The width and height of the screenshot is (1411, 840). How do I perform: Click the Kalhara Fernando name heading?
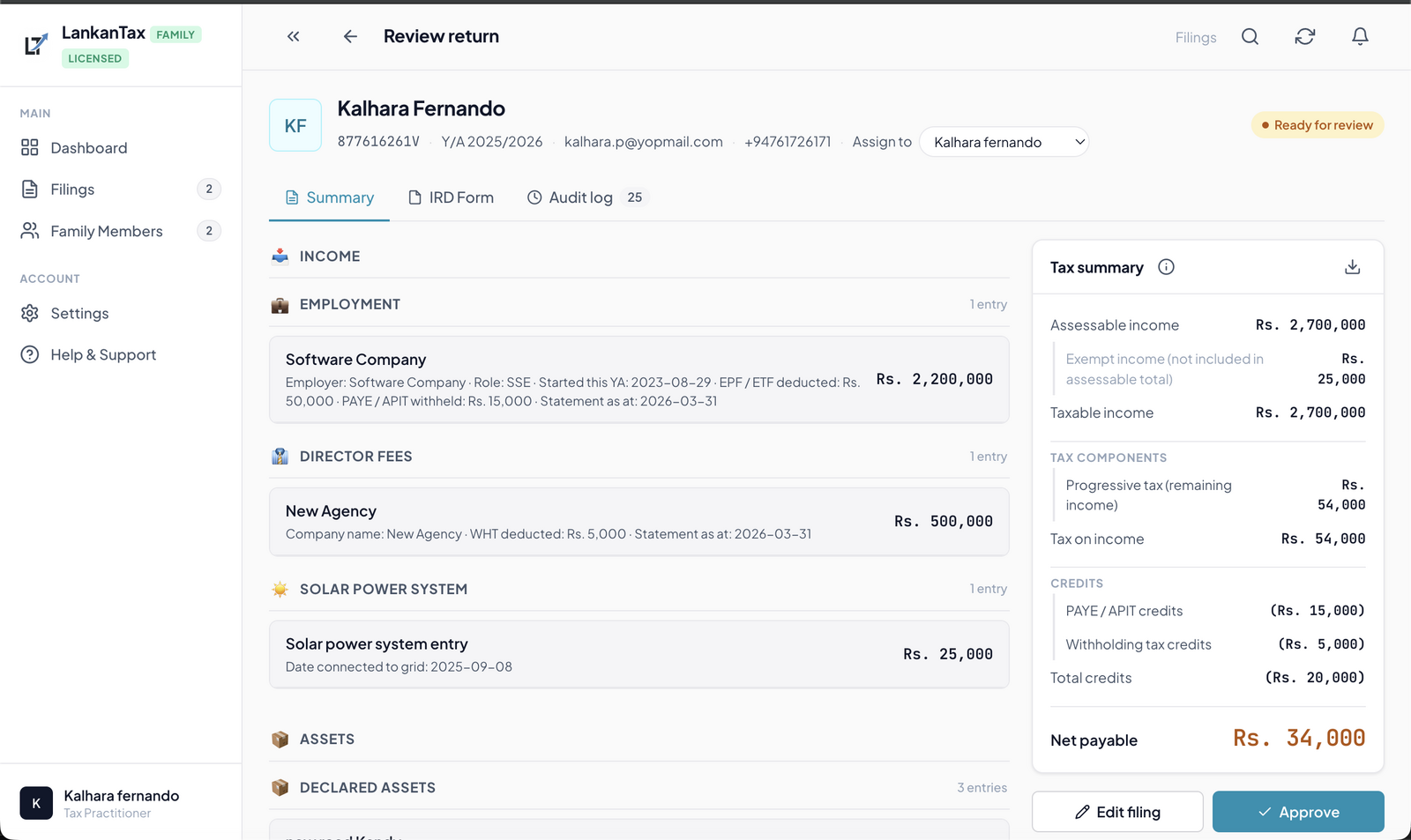pos(422,108)
